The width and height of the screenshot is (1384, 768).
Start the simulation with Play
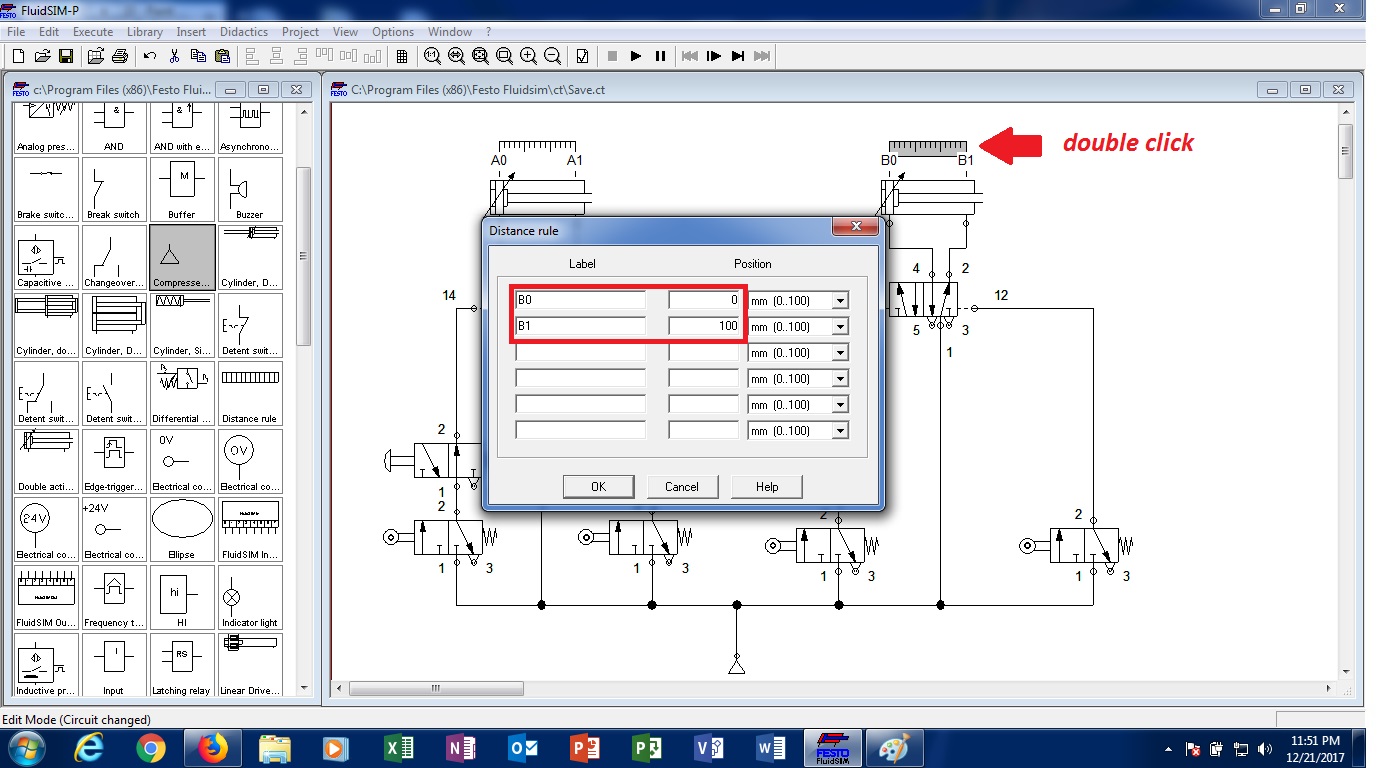(636, 56)
